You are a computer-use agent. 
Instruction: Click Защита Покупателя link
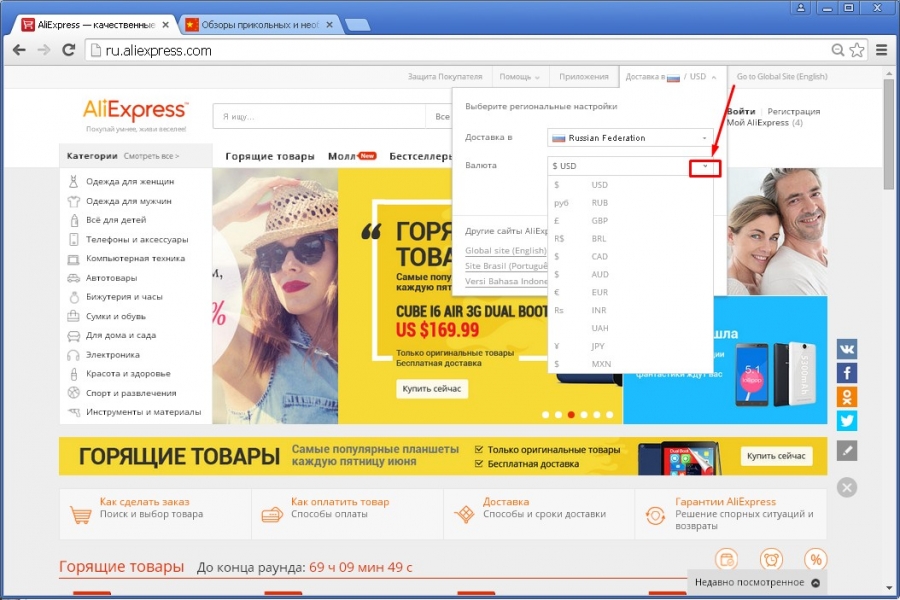445,76
